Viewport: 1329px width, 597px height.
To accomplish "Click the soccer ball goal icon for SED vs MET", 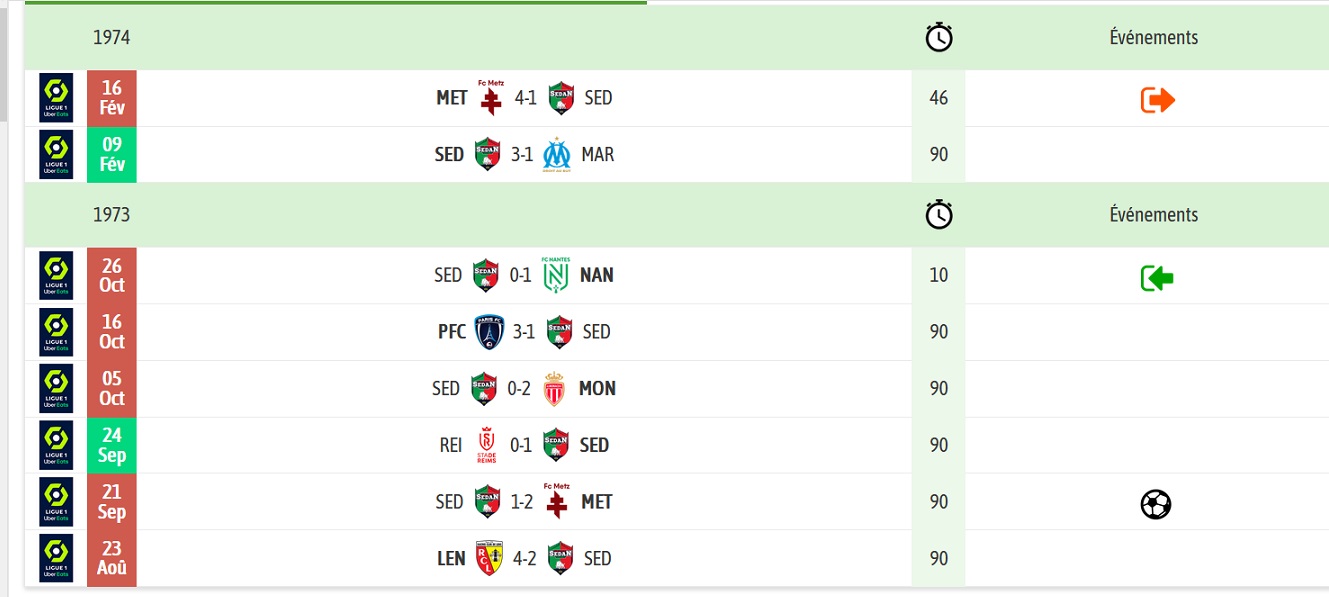I will click(1156, 504).
